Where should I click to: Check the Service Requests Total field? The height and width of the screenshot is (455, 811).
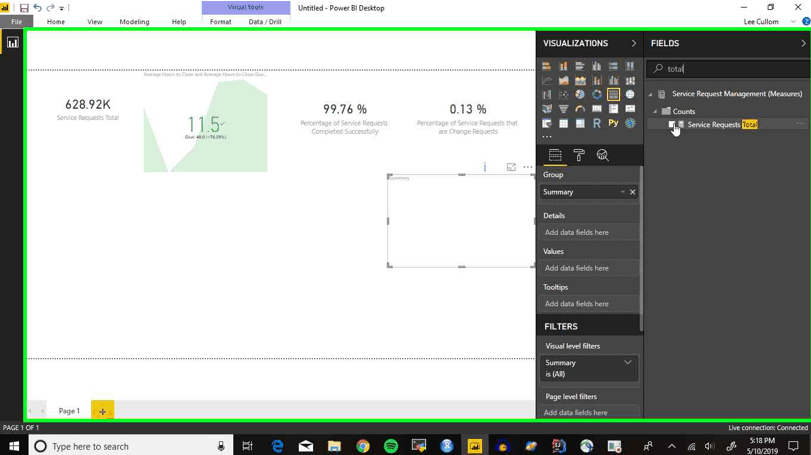[672, 125]
